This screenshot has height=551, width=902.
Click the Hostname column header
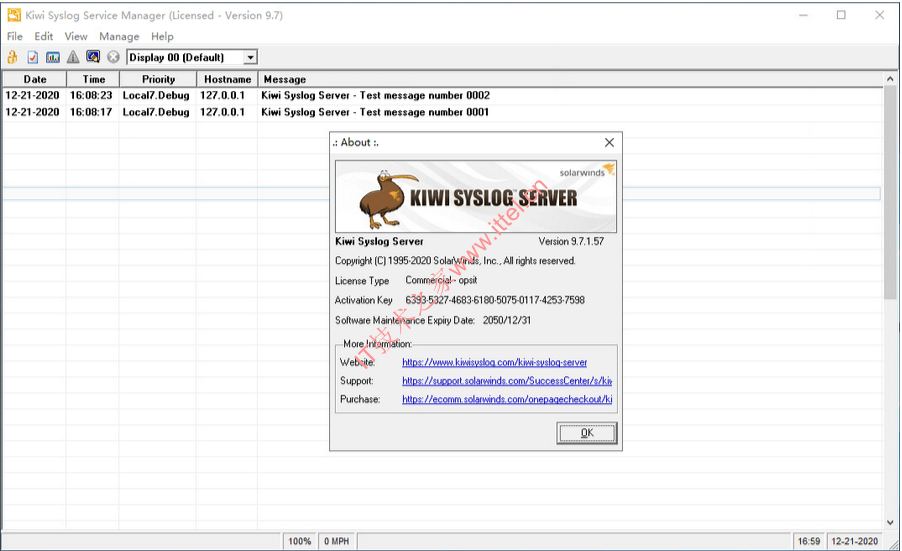point(227,79)
